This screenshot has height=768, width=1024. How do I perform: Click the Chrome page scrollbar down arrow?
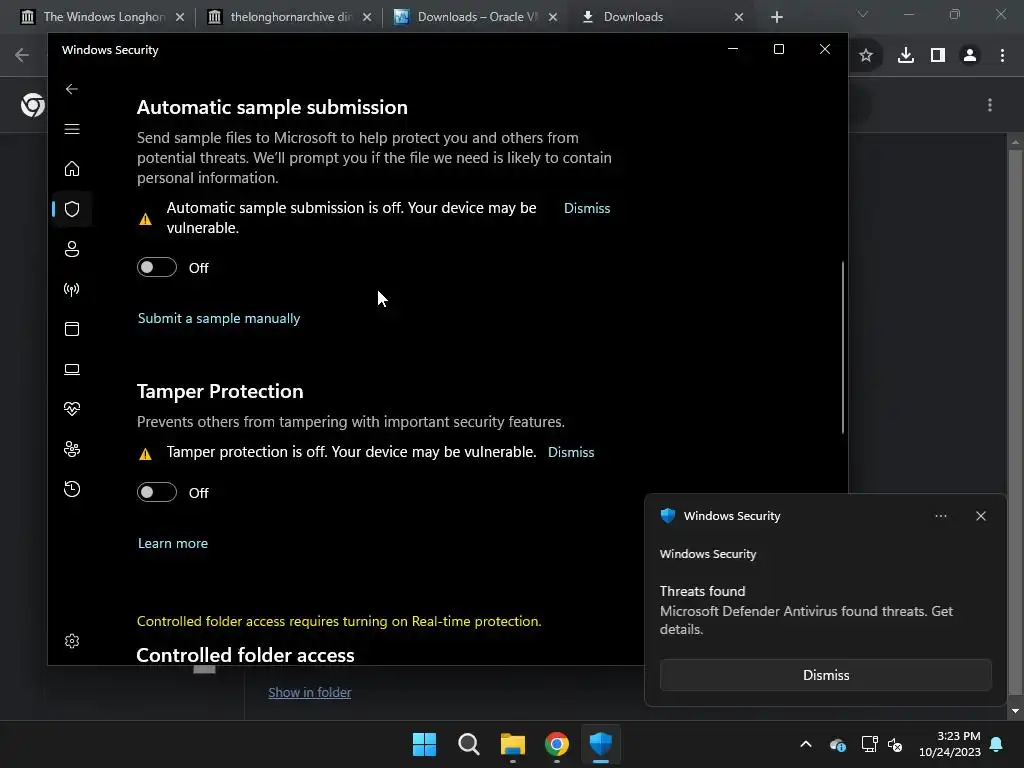1015,711
